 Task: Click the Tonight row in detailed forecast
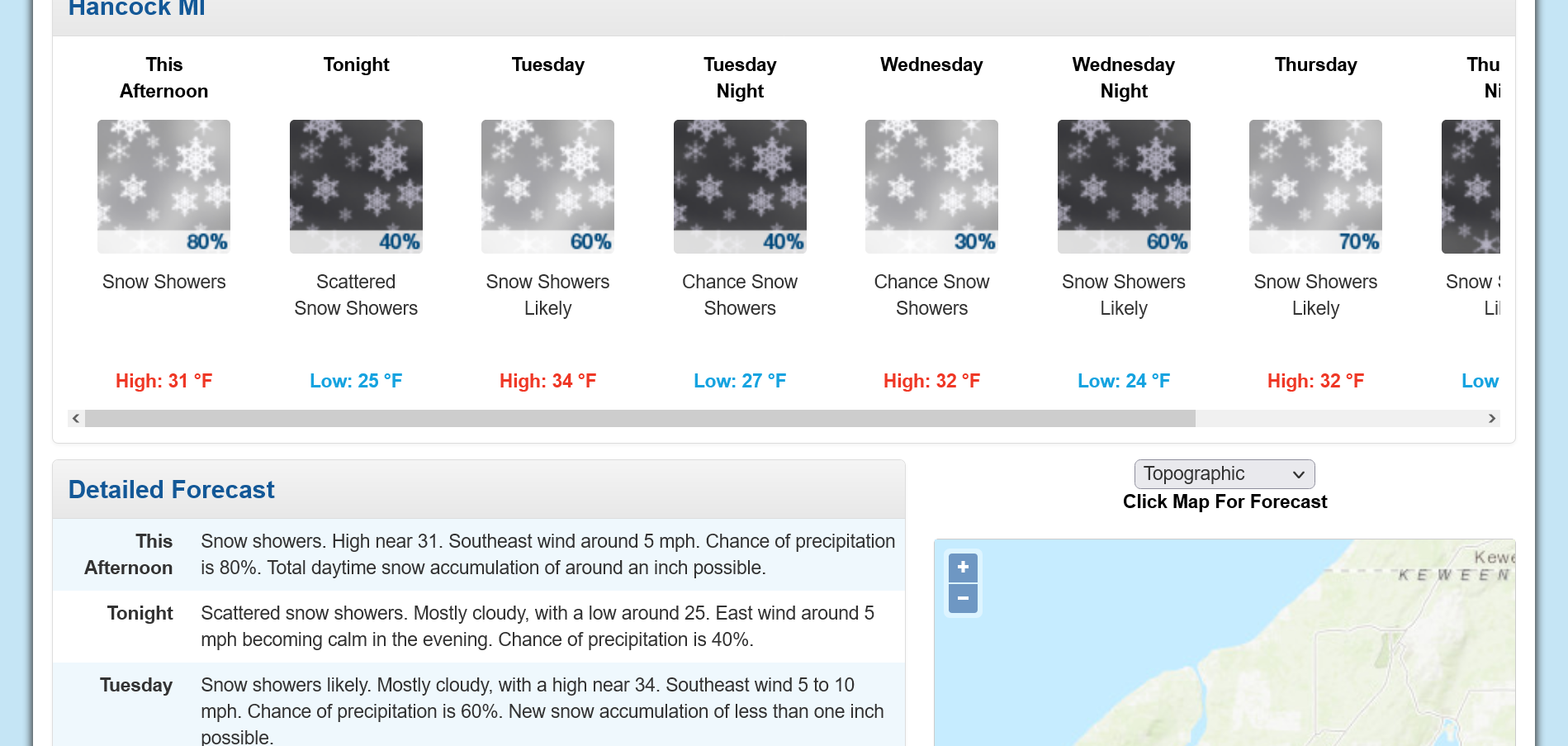coord(479,626)
